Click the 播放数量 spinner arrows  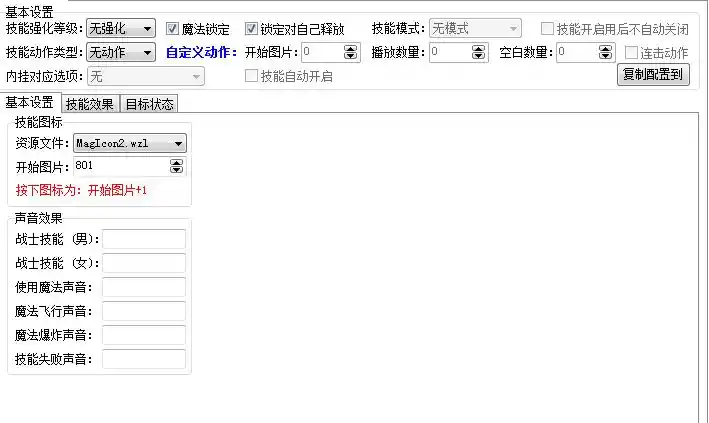tap(478, 52)
